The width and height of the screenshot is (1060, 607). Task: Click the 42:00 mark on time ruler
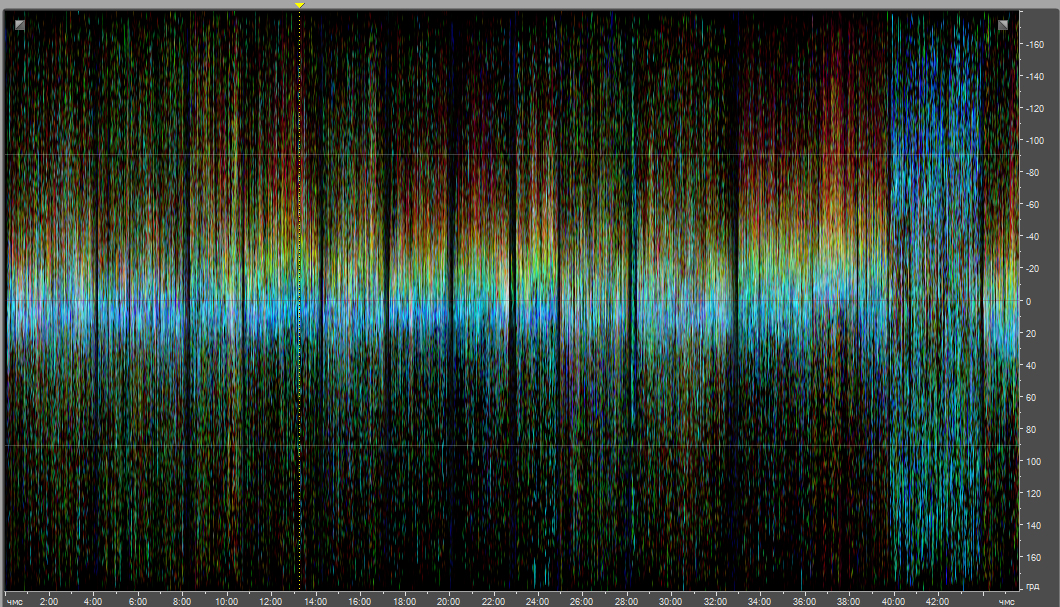pyautogui.click(x=937, y=601)
